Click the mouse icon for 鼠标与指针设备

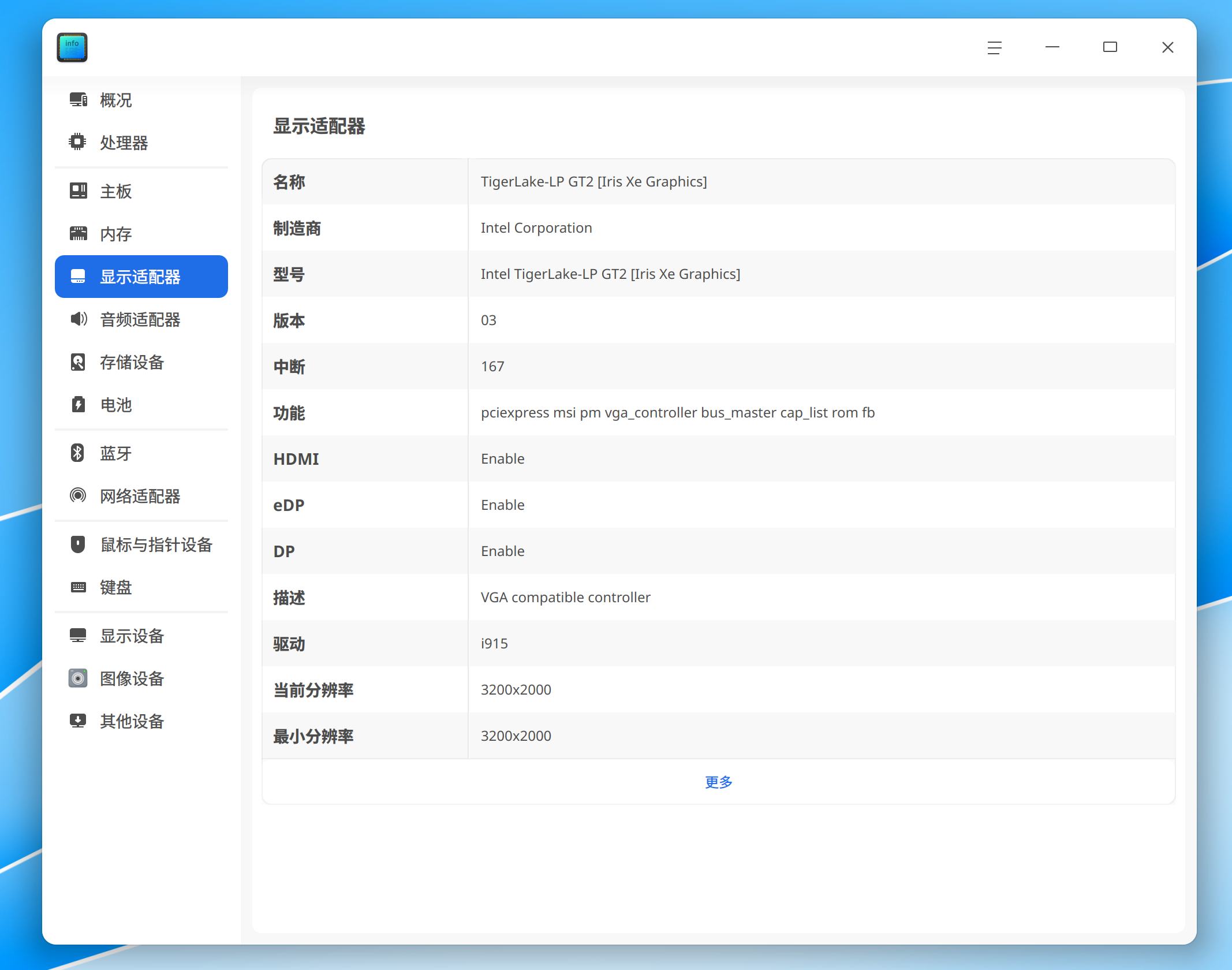tap(78, 544)
